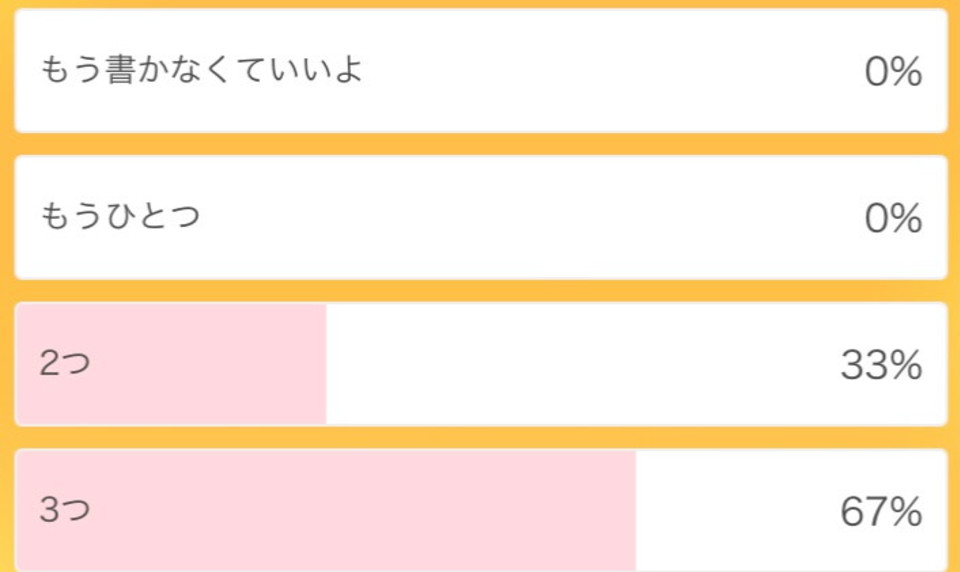Click the 67% result value
This screenshot has height=572, width=960.
(881, 512)
